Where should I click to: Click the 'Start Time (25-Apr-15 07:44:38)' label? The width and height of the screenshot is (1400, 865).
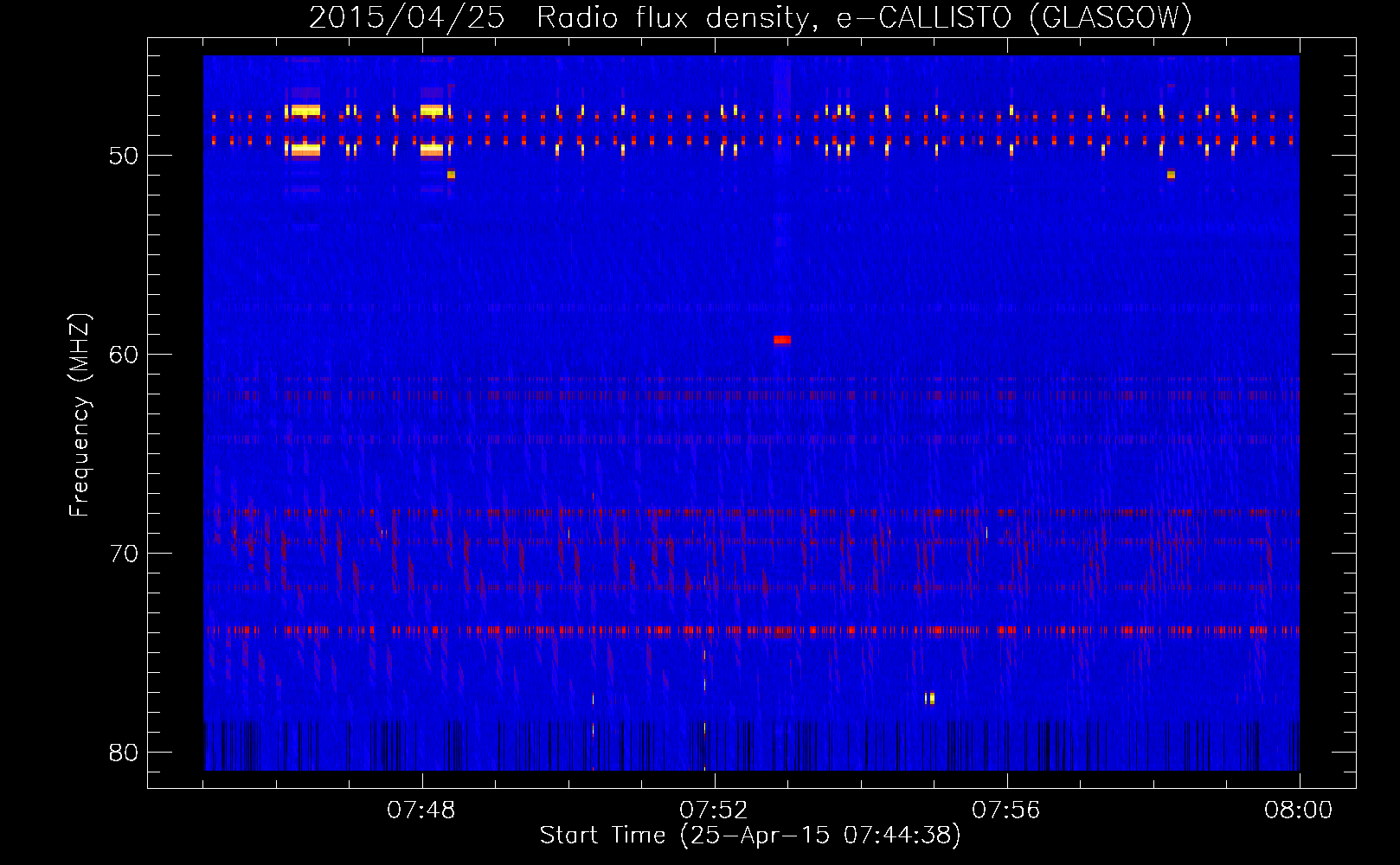click(750, 836)
